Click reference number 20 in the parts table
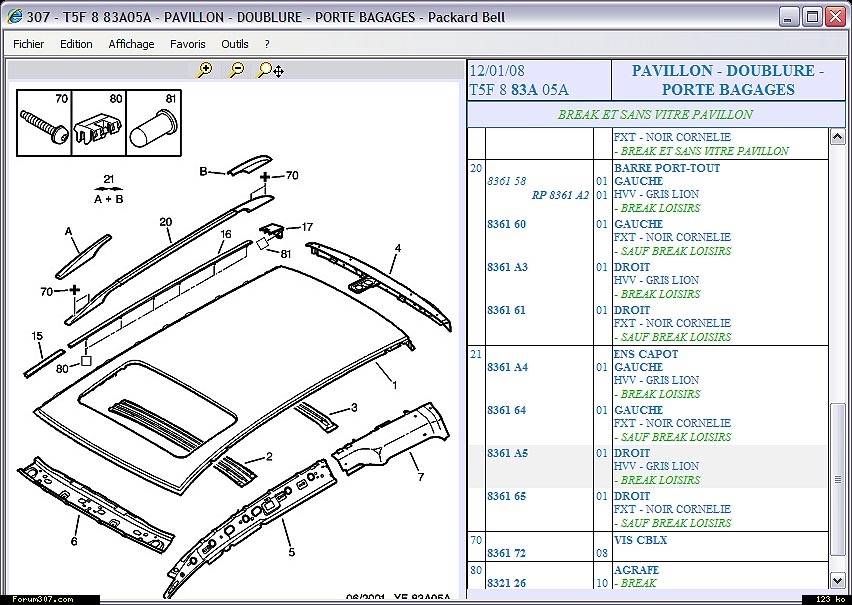Screen dimensions: 852x605 click(476, 168)
